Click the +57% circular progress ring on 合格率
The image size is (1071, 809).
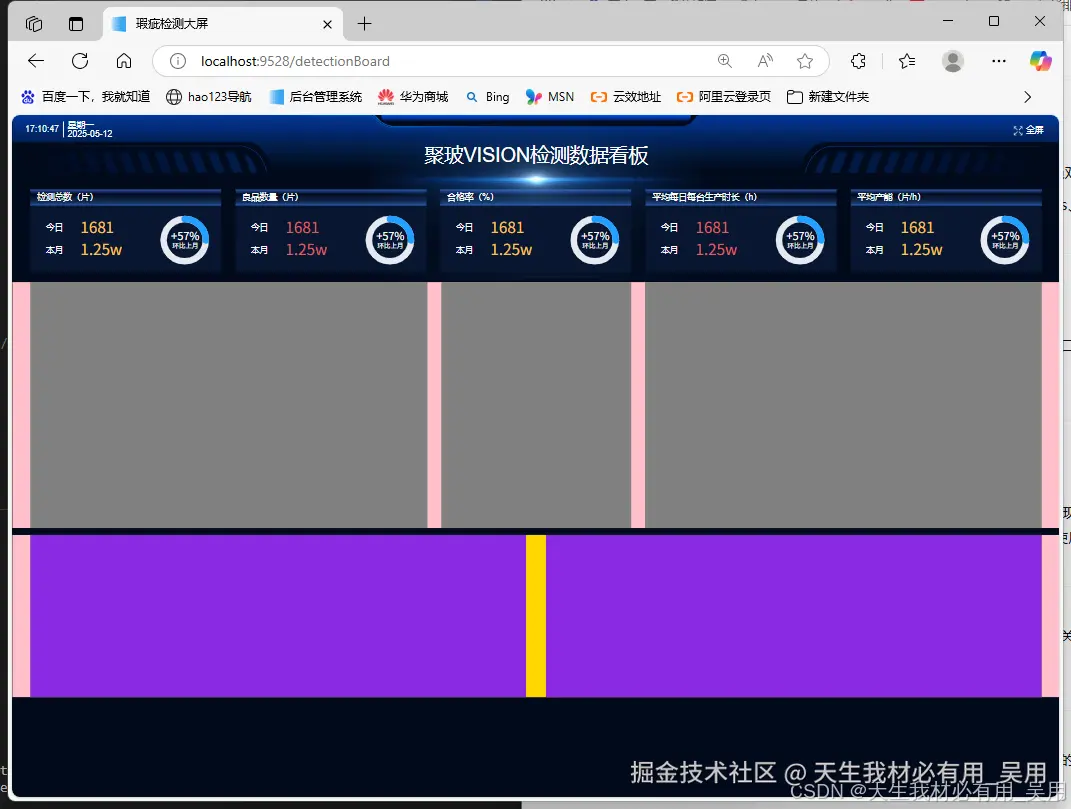click(595, 239)
